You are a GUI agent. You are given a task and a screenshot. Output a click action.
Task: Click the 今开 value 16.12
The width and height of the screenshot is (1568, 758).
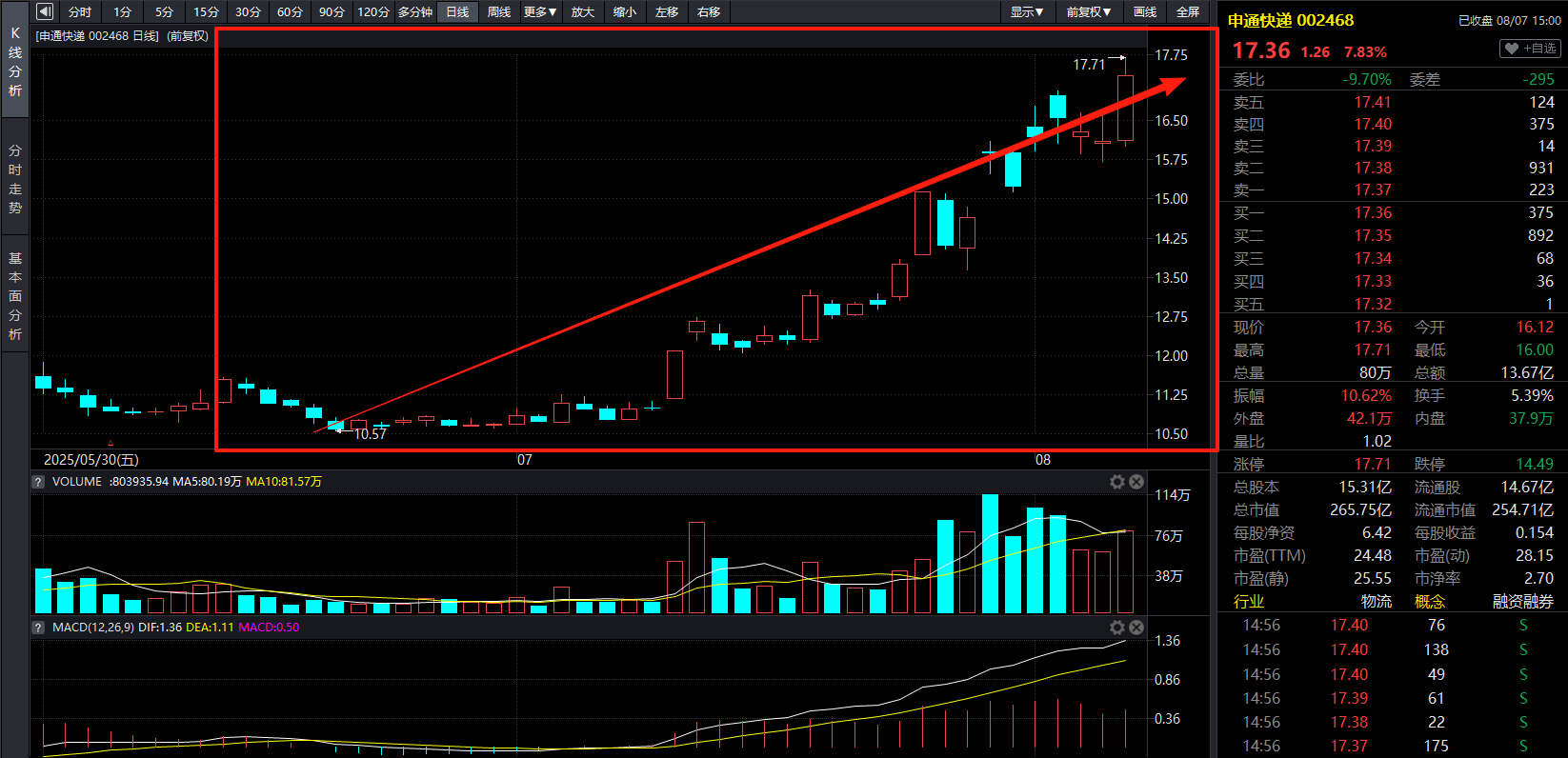click(1535, 327)
